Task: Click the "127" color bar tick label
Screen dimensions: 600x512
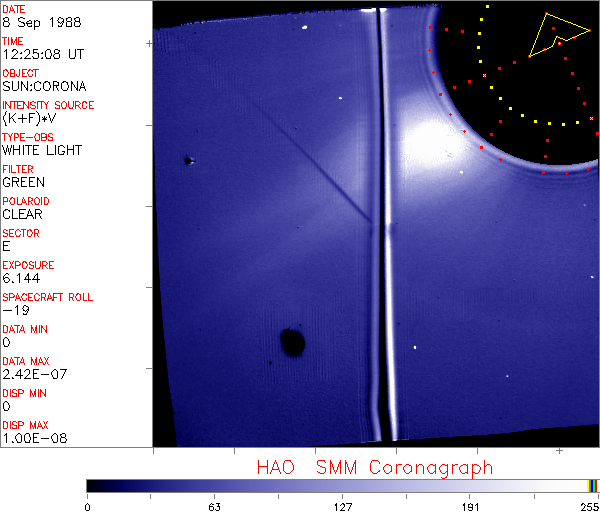Action: [x=342, y=507]
